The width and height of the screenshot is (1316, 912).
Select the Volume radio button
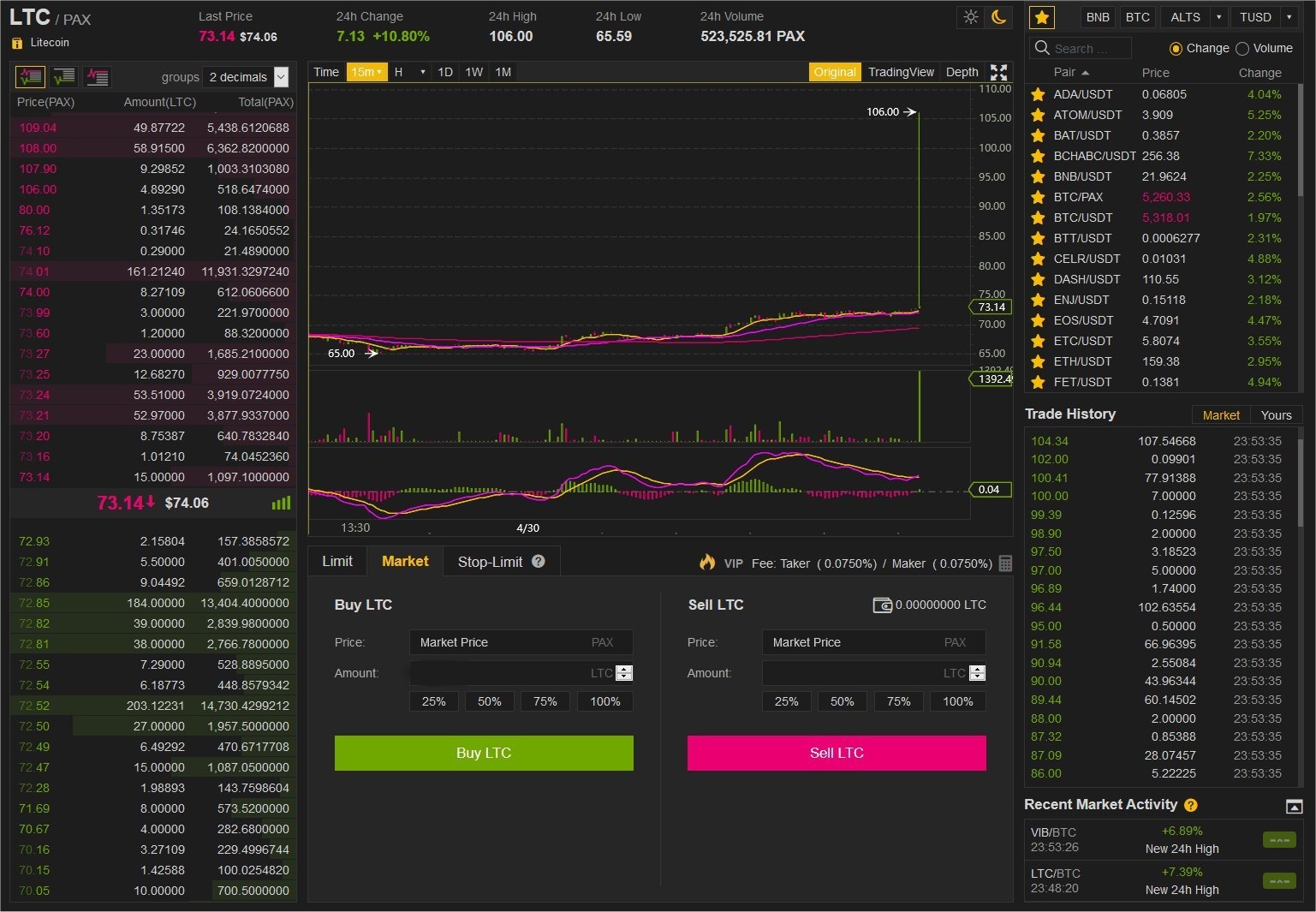click(x=1242, y=49)
